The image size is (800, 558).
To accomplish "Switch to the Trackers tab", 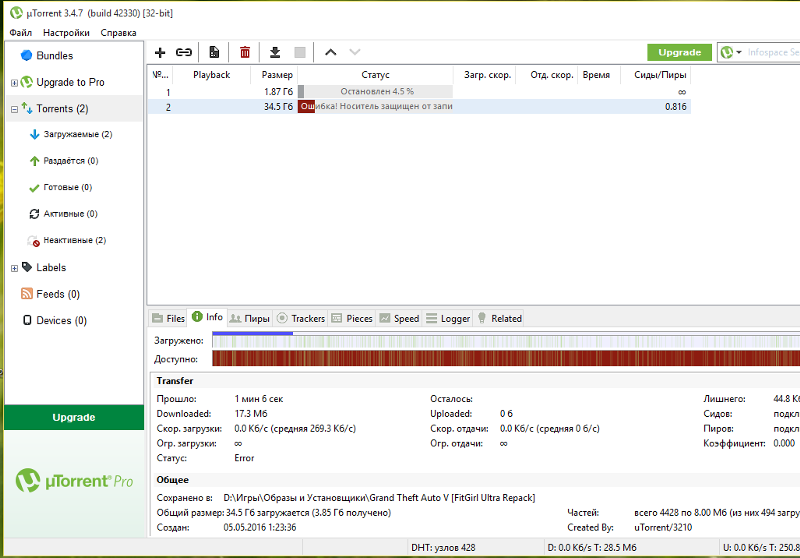I will [x=301, y=318].
